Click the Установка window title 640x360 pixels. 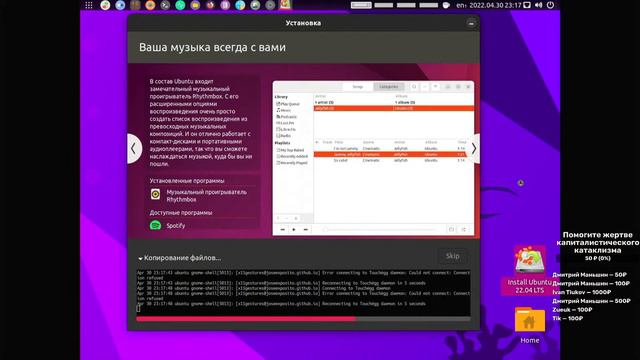click(303, 23)
